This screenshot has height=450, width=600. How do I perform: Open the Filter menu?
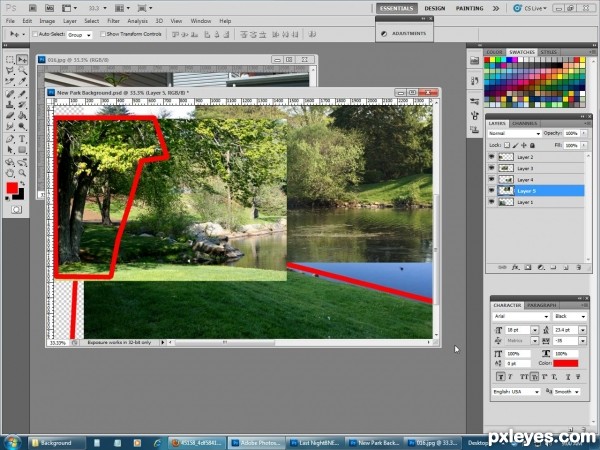(113, 21)
